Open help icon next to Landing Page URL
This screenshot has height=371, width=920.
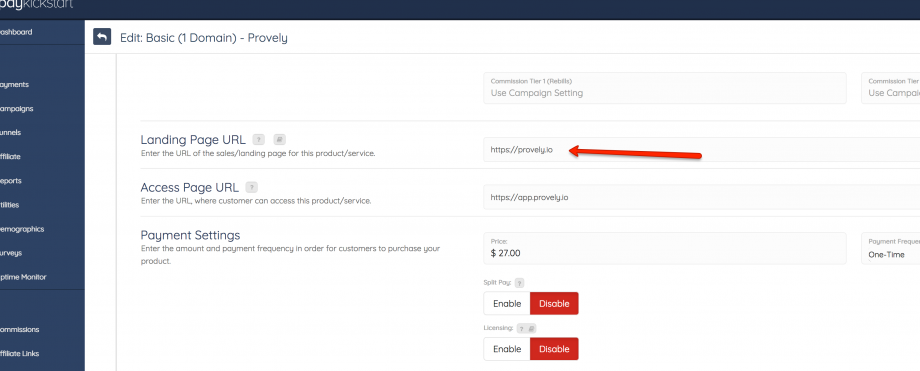[x=259, y=140]
